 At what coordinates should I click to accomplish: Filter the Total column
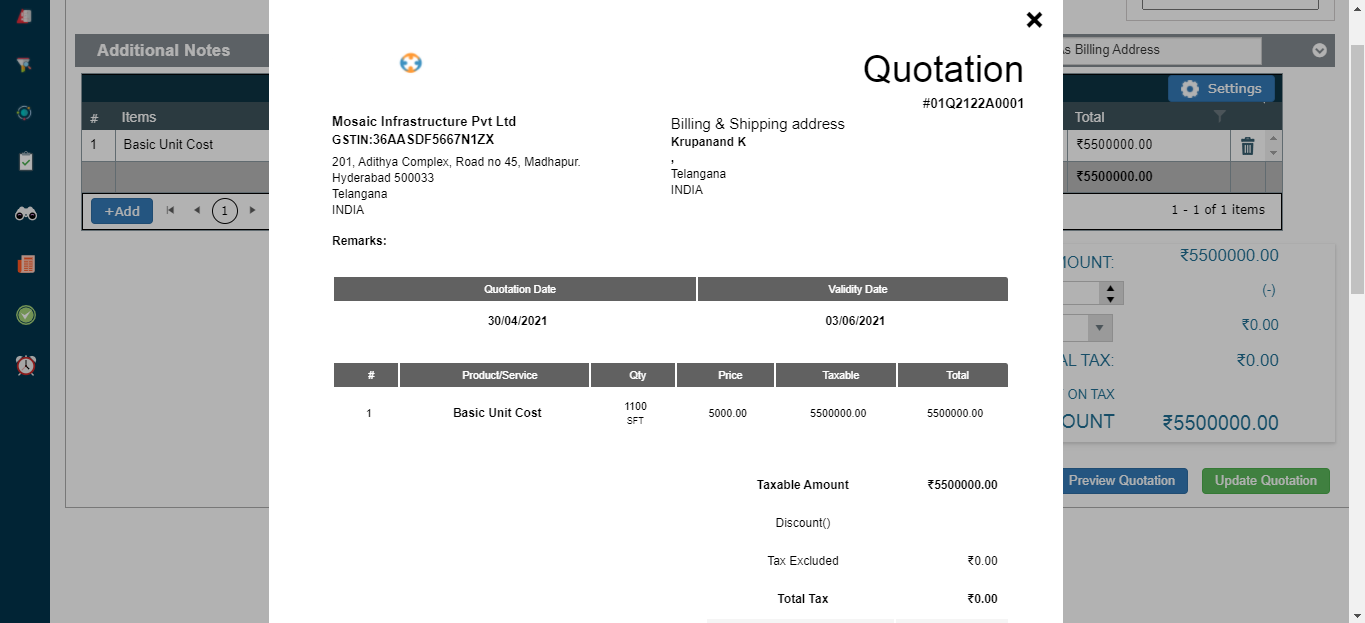[1219, 117]
